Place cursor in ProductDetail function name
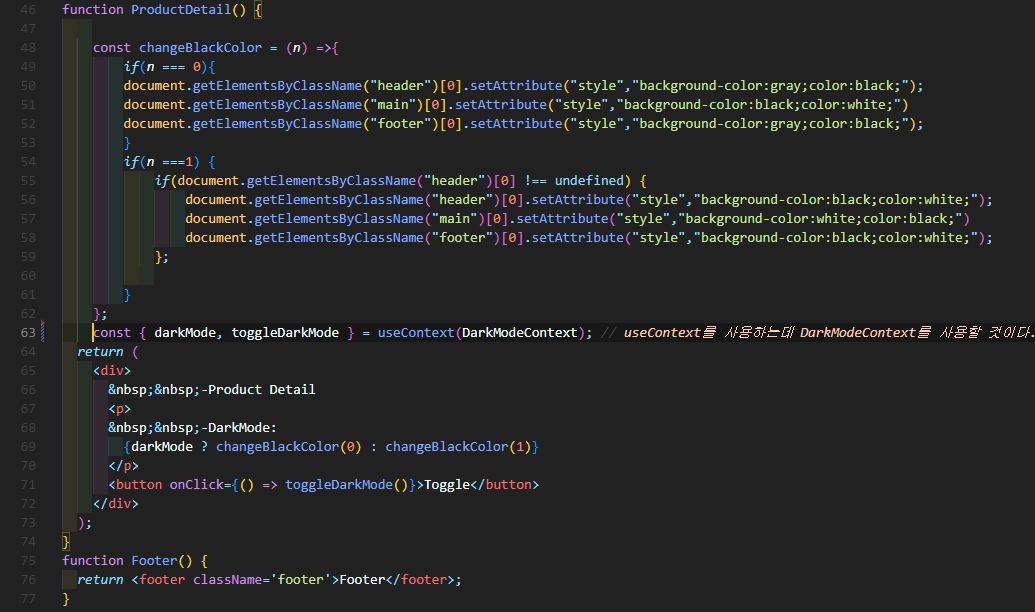 coord(181,9)
